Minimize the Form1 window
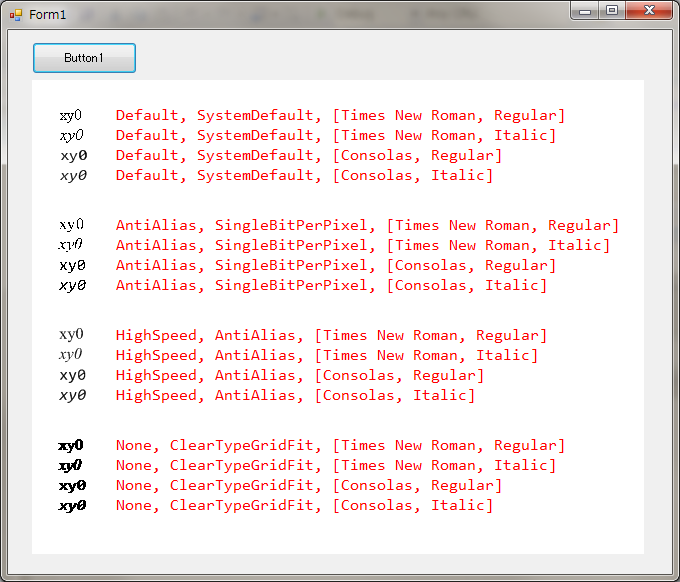Image resolution: width=680 pixels, height=582 pixels. coord(585,11)
